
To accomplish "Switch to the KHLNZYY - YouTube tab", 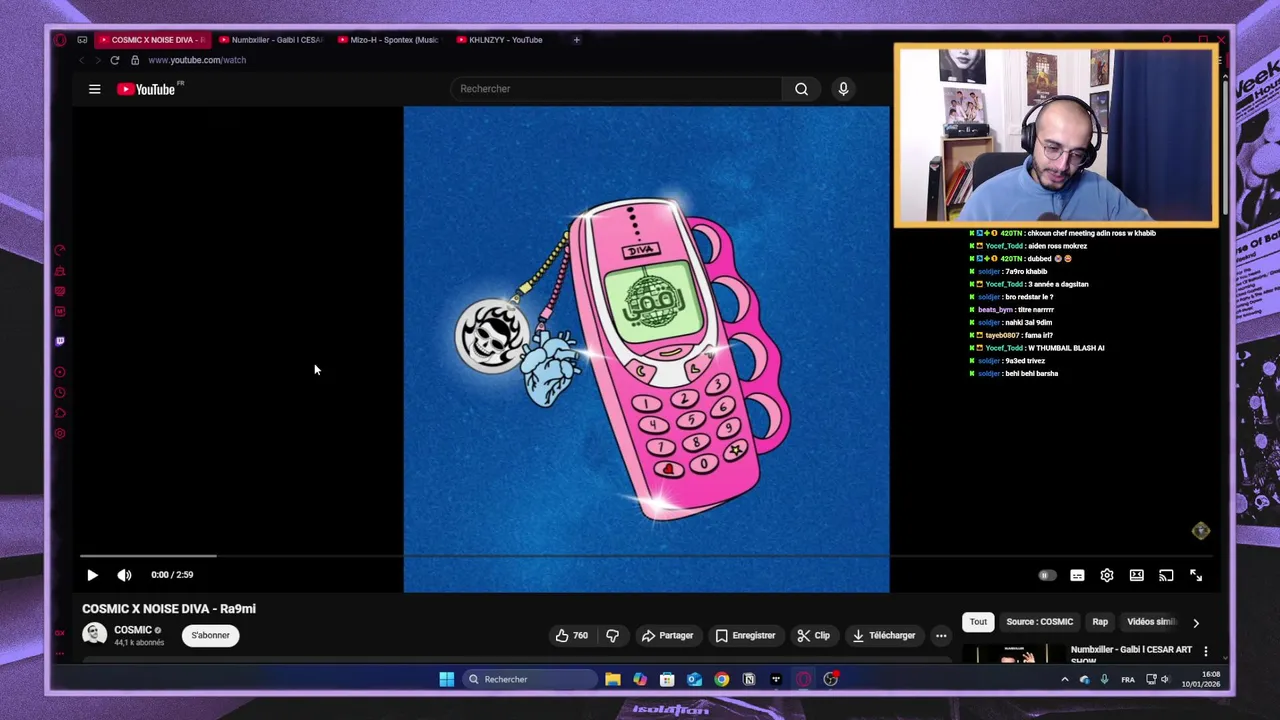I will pyautogui.click(x=506, y=40).
